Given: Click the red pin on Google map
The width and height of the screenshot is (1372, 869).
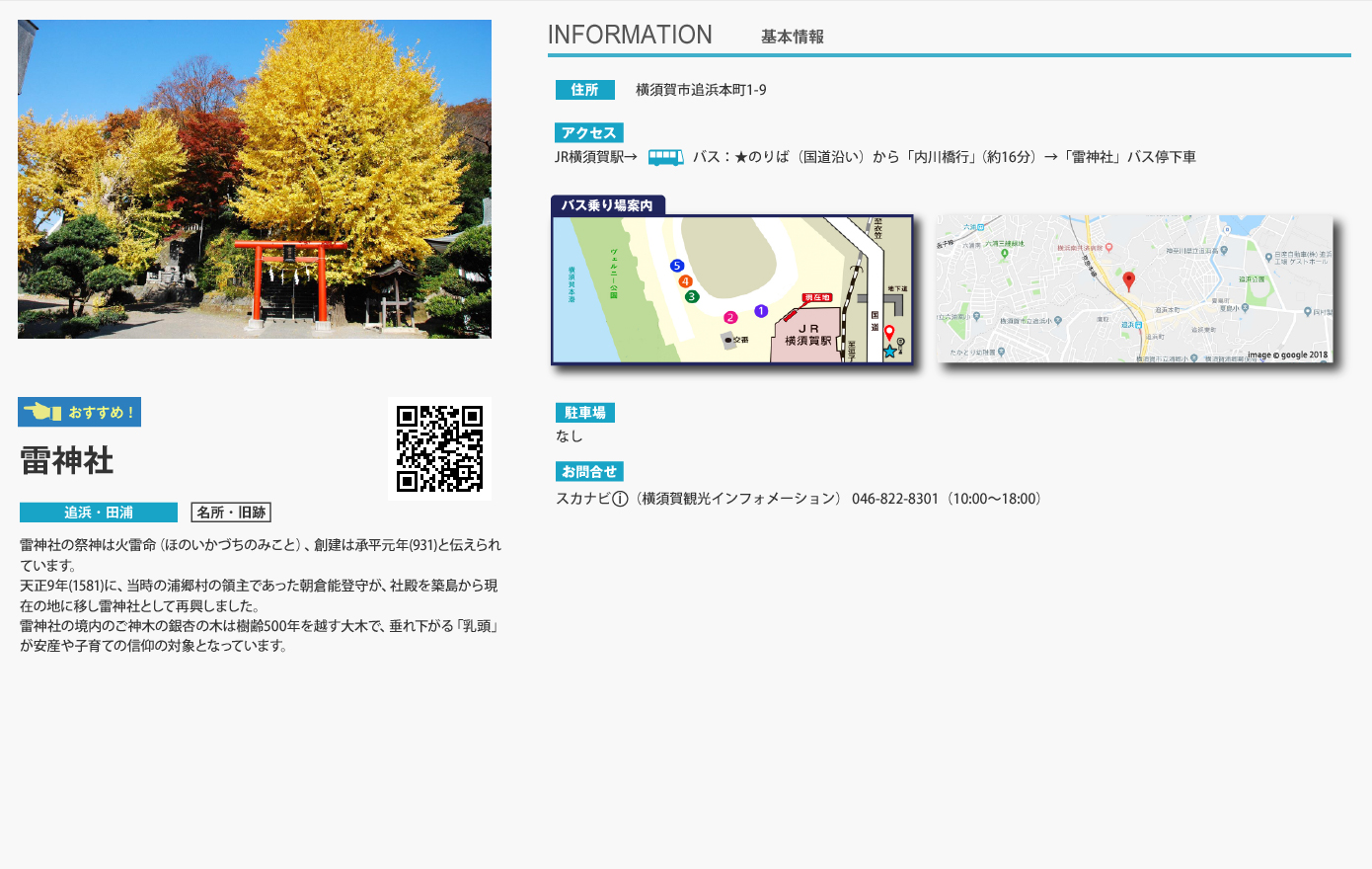Looking at the screenshot, I should point(1129,280).
